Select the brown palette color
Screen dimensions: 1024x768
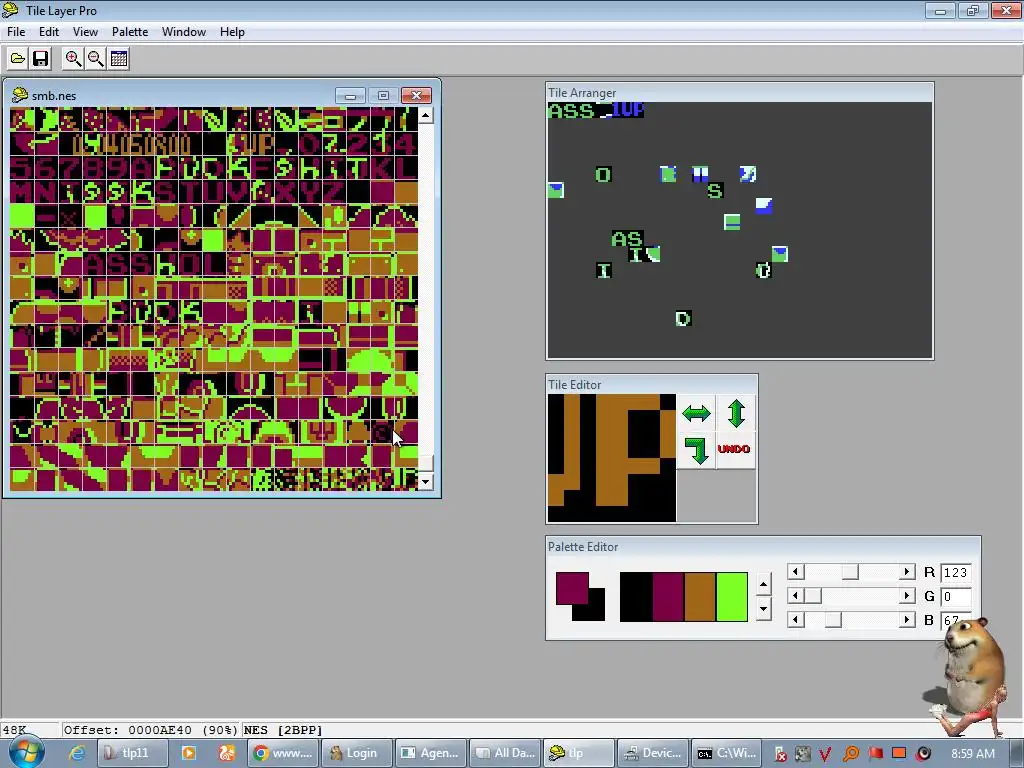tap(699, 597)
